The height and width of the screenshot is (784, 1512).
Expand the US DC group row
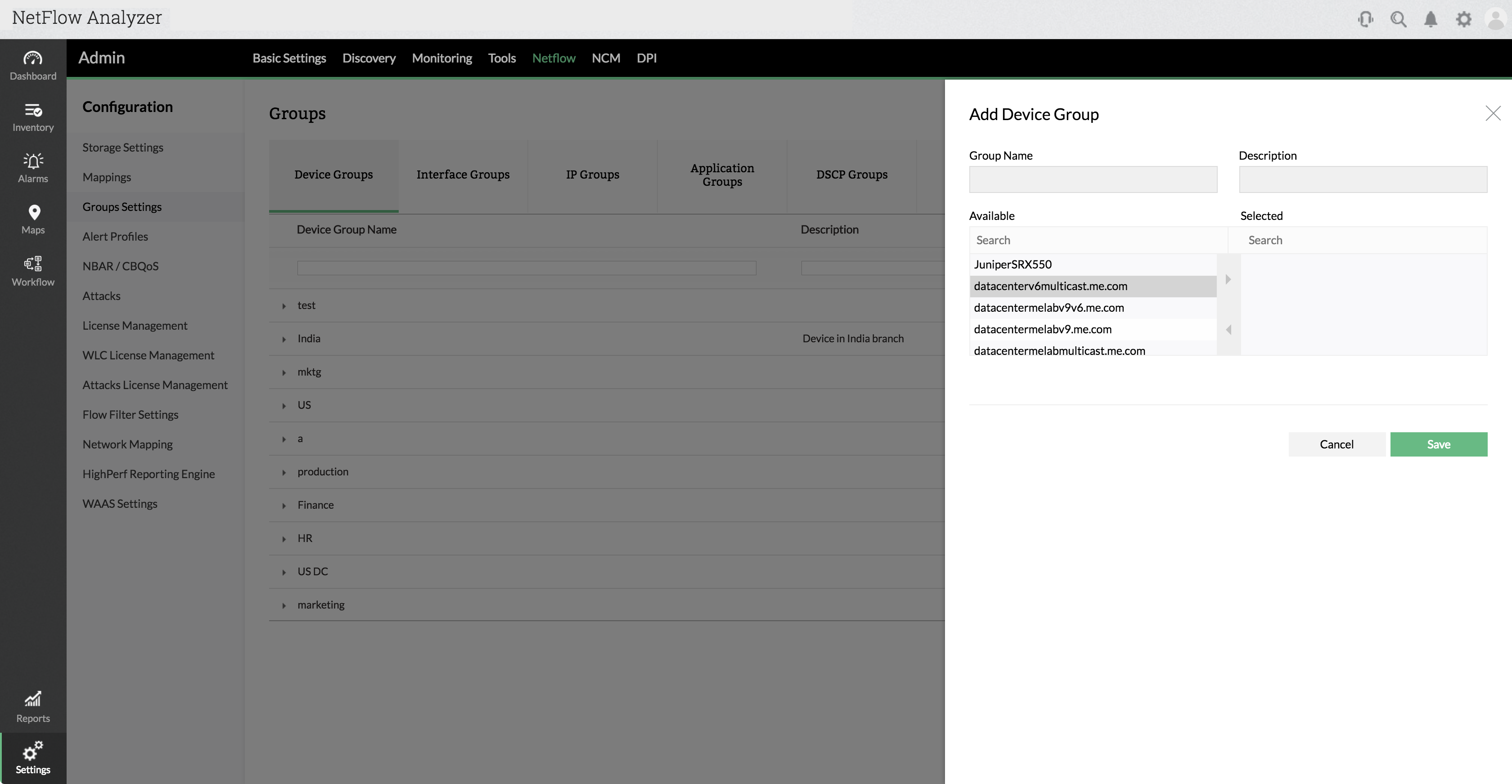coord(284,572)
